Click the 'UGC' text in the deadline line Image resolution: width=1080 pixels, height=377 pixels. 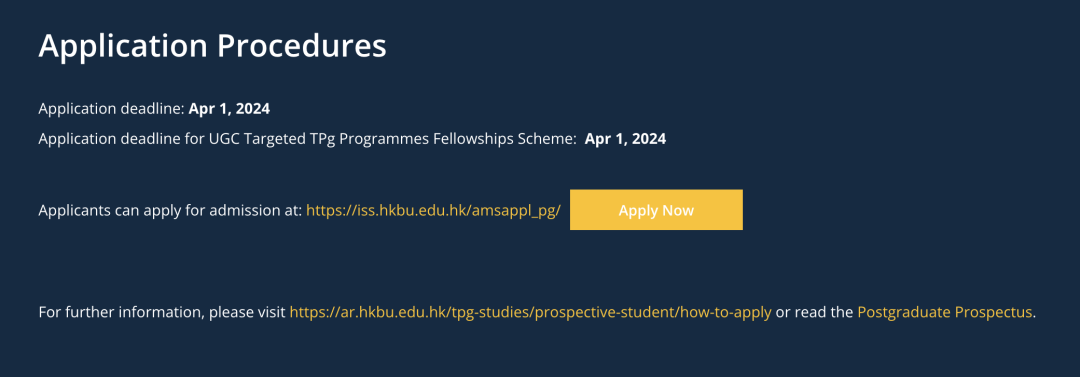(x=222, y=139)
